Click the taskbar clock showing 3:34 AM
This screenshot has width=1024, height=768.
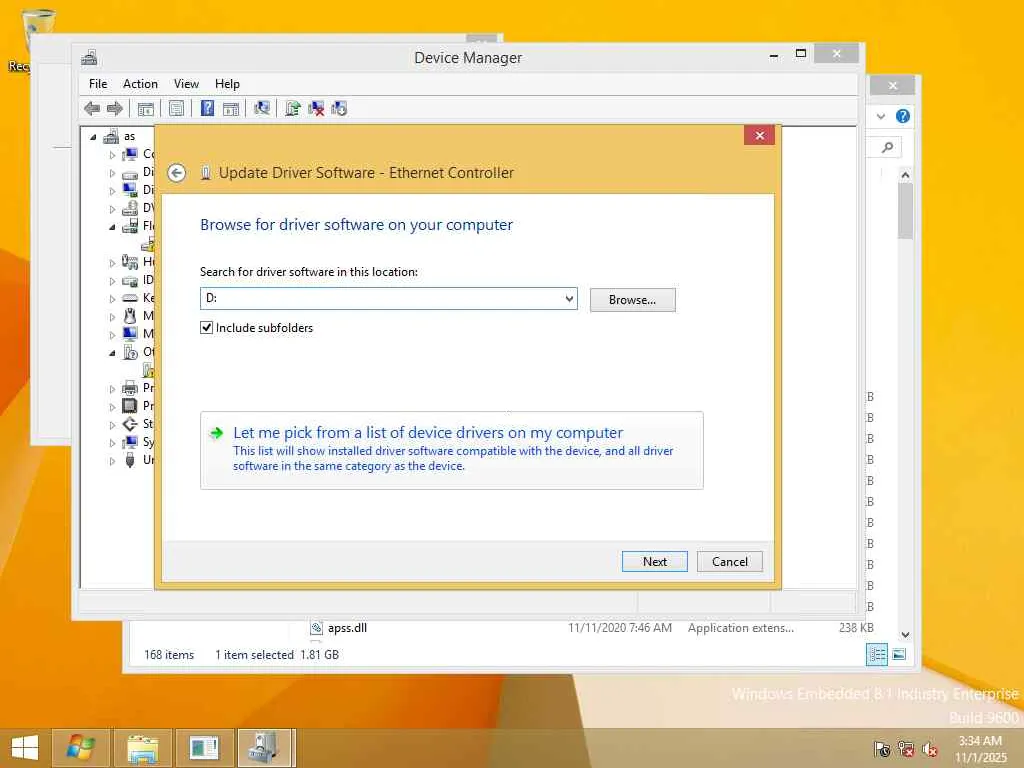coord(980,749)
